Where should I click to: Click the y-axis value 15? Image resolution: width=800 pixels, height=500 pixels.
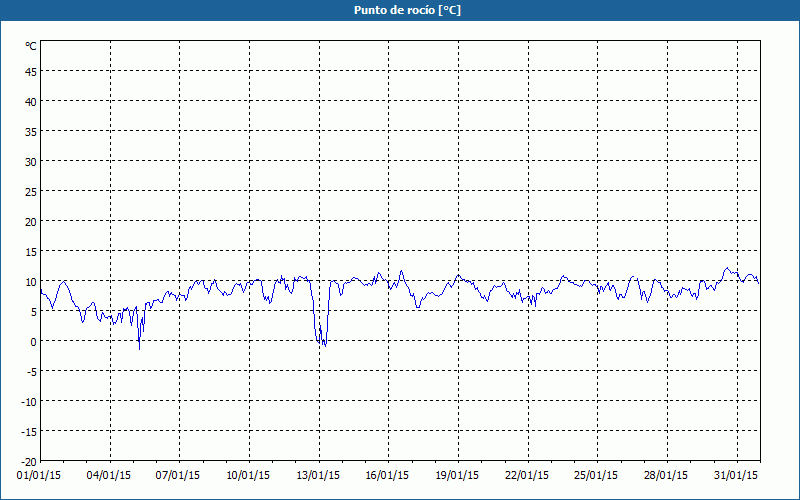point(31,252)
